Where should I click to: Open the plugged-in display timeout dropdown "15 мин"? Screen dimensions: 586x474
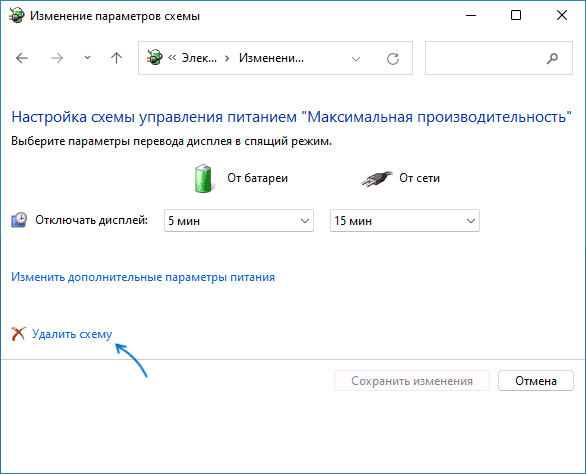coord(405,221)
